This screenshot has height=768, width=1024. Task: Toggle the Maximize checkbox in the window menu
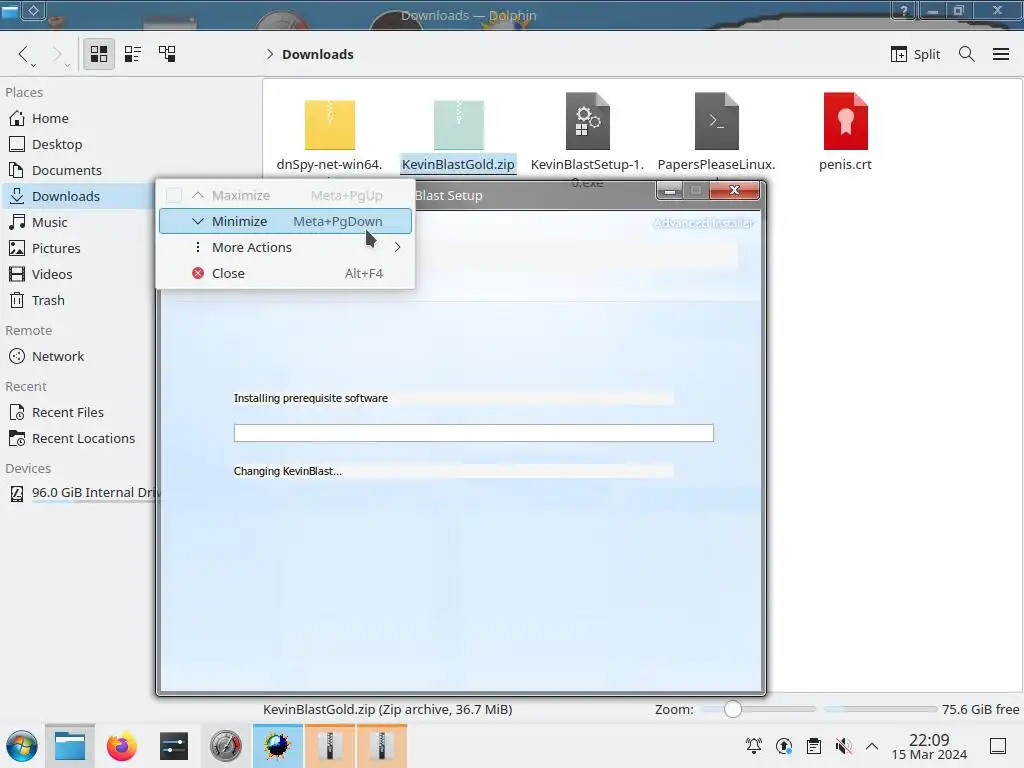(x=174, y=195)
